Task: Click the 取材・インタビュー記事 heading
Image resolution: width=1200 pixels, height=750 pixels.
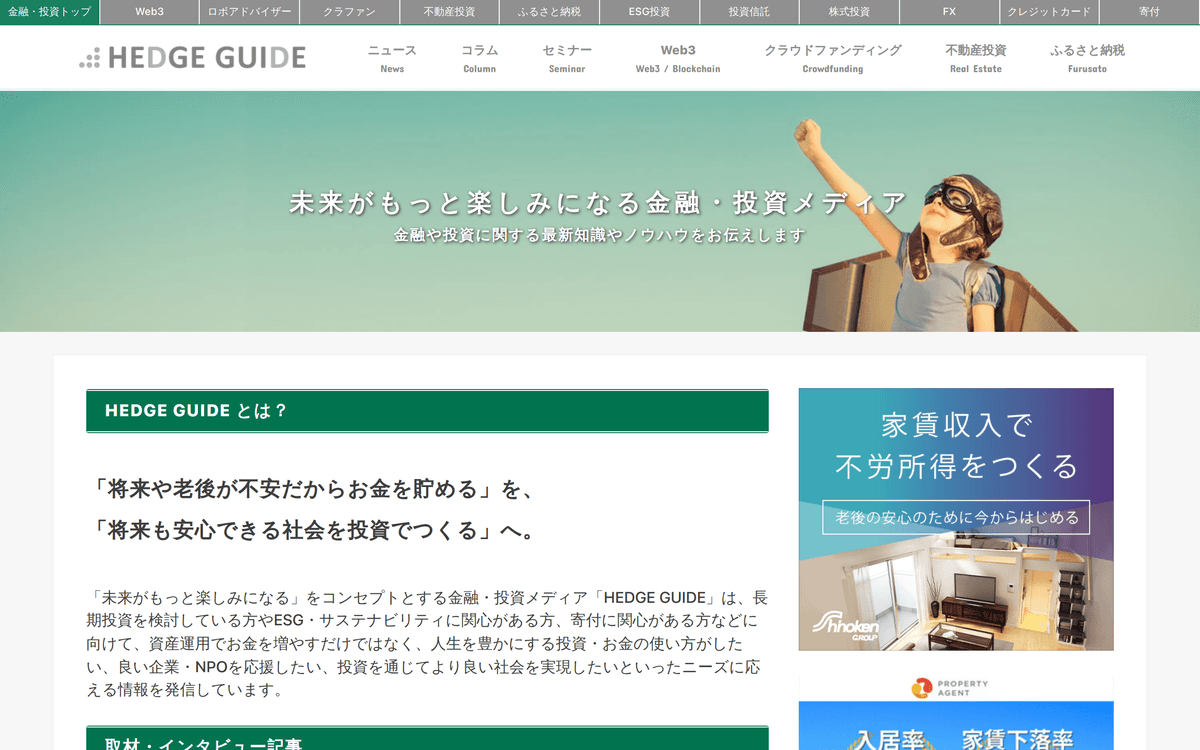Action: [427, 738]
